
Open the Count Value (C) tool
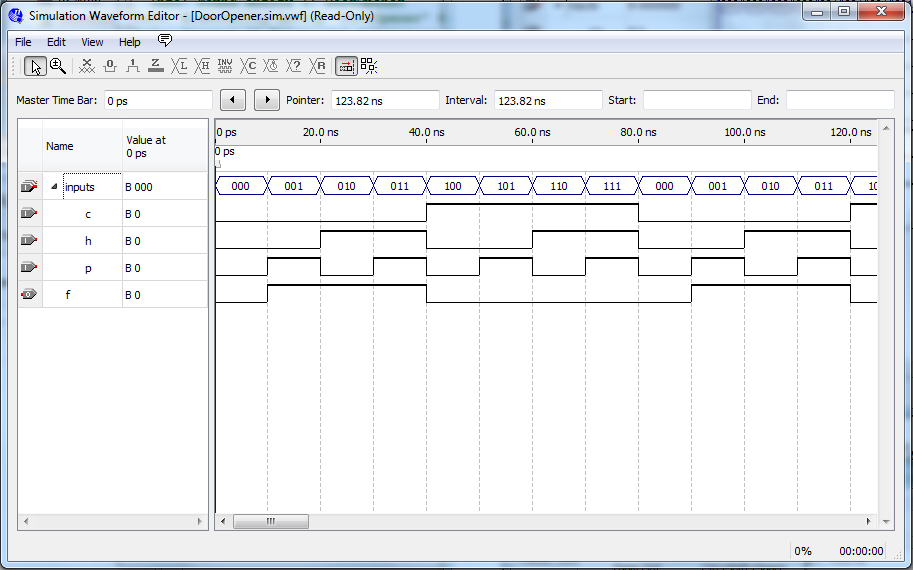coord(248,66)
